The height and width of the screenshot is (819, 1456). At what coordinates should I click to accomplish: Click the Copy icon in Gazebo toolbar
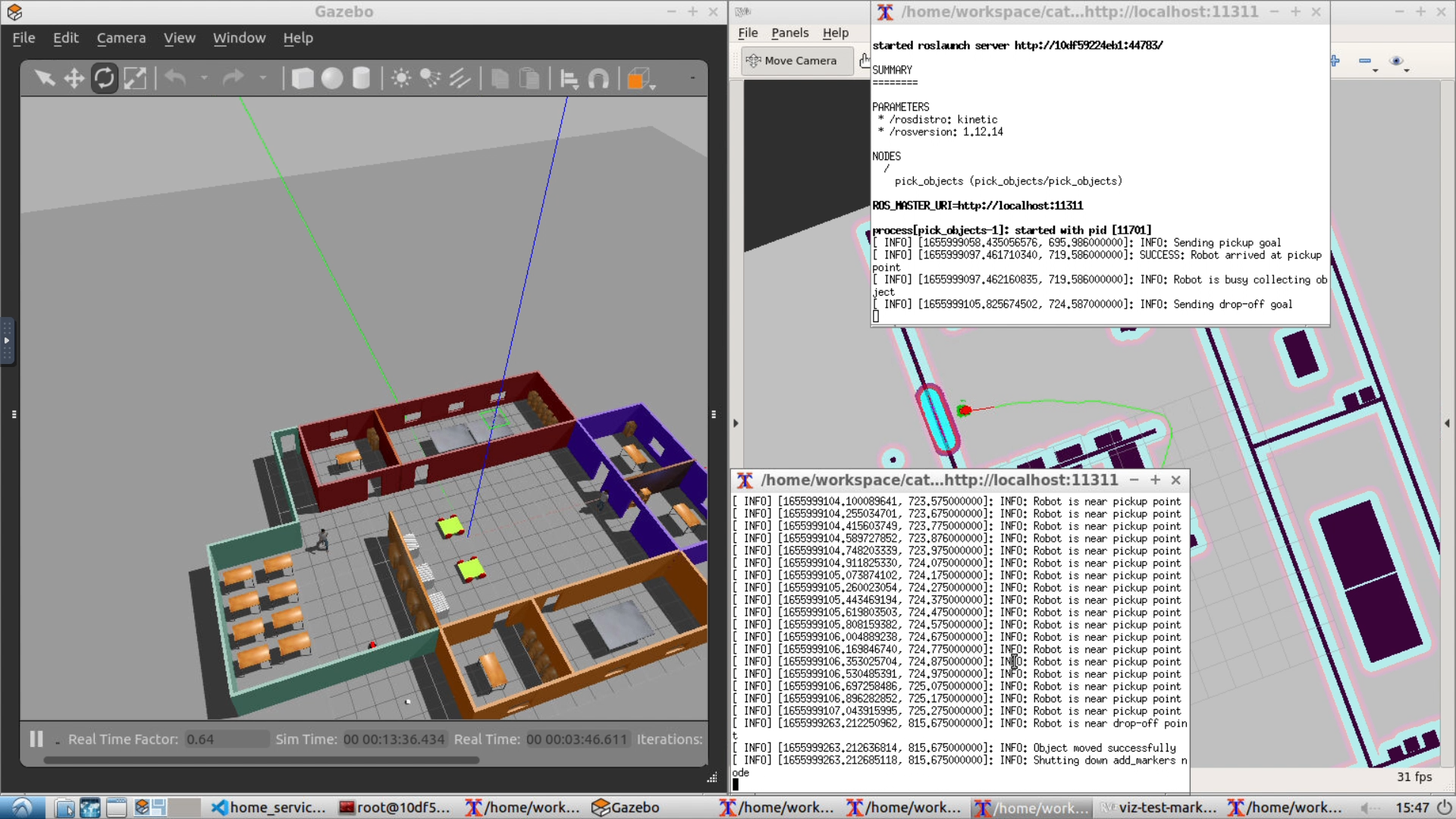pyautogui.click(x=500, y=78)
